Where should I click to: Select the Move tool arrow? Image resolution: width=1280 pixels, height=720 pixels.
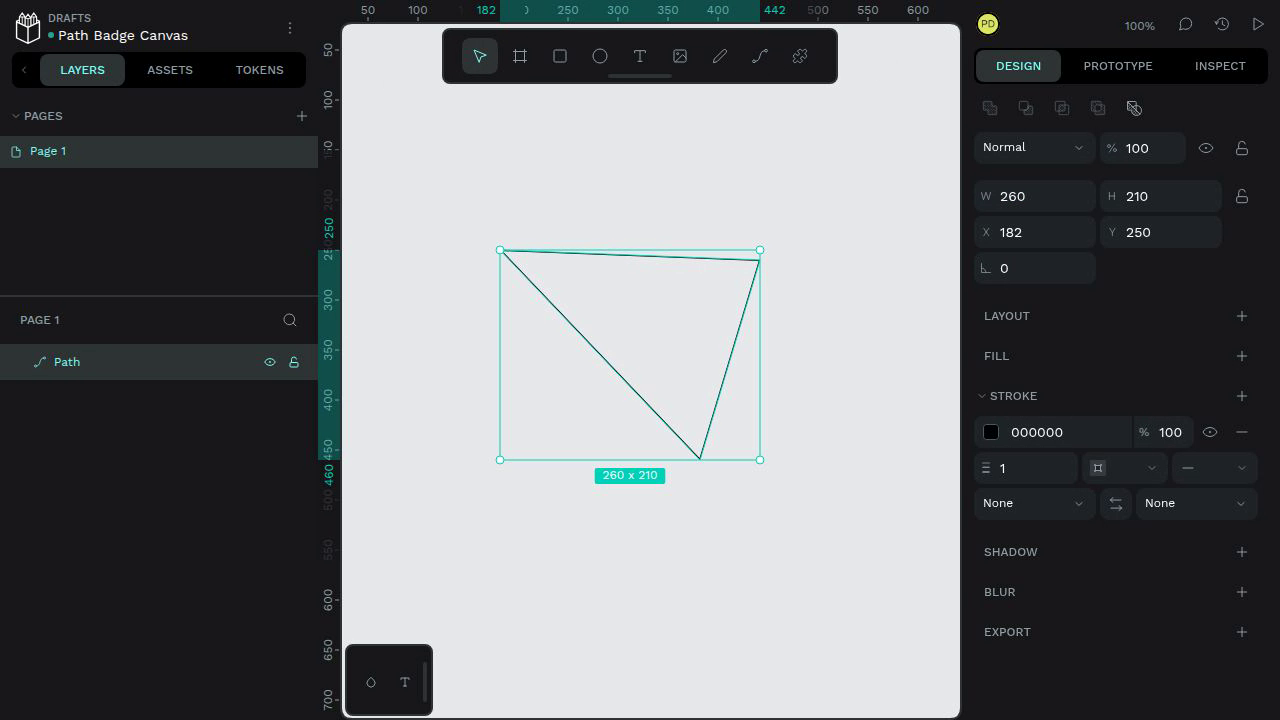point(480,56)
